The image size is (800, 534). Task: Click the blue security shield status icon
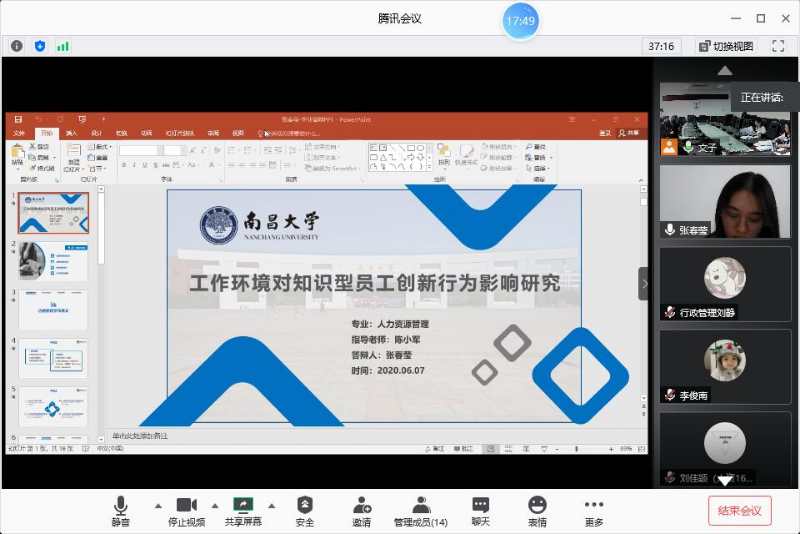tap(40, 46)
